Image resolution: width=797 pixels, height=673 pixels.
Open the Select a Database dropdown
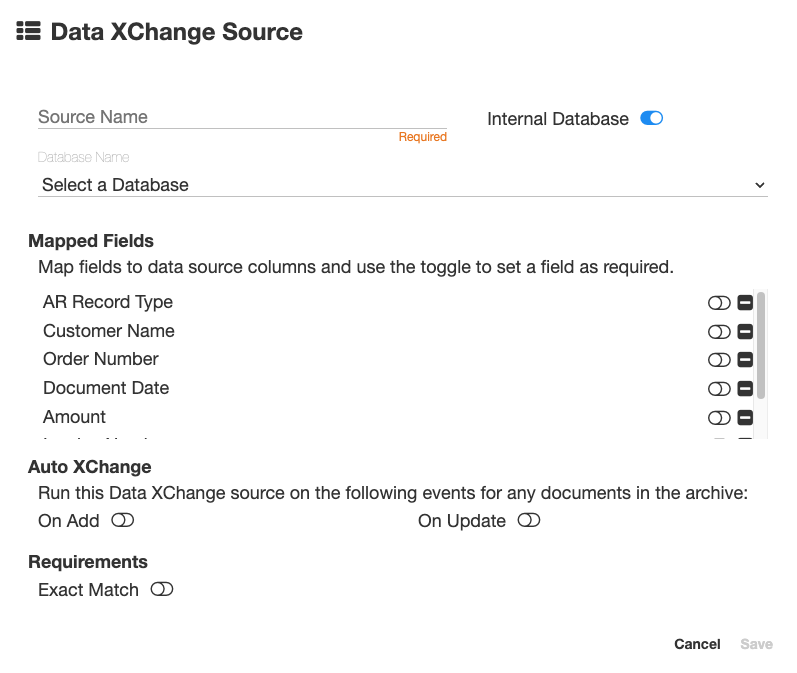(403, 185)
